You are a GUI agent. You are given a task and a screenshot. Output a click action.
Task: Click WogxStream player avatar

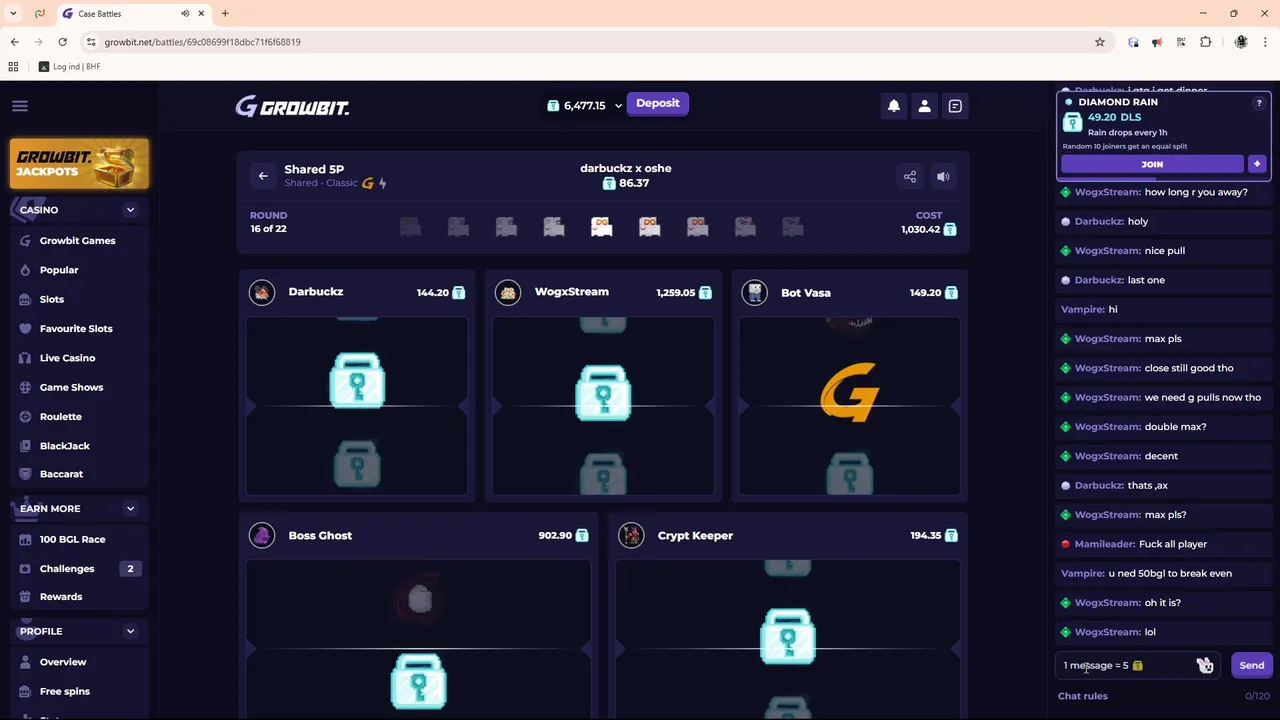pyautogui.click(x=508, y=292)
